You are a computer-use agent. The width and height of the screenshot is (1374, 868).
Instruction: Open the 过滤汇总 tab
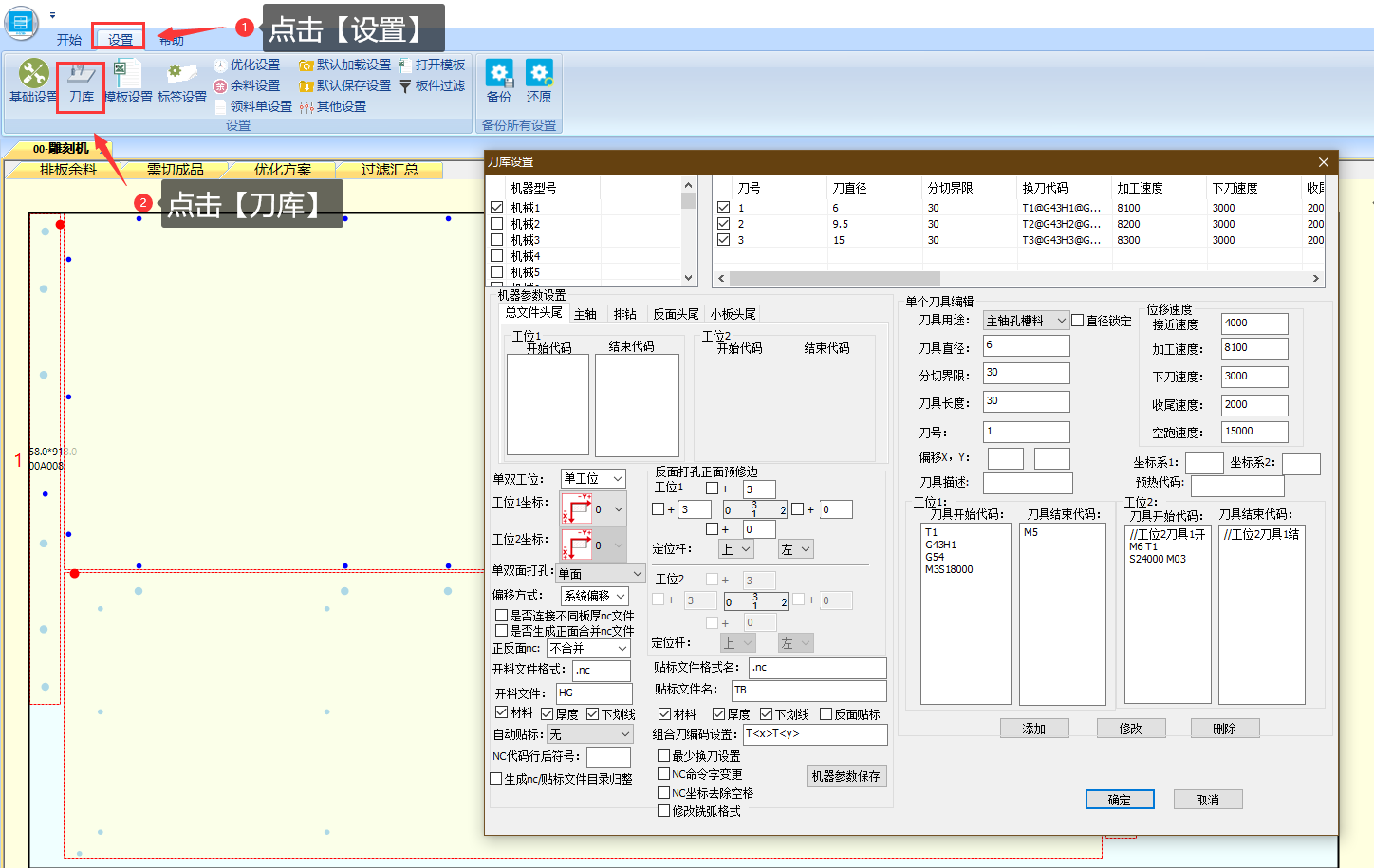click(x=389, y=170)
